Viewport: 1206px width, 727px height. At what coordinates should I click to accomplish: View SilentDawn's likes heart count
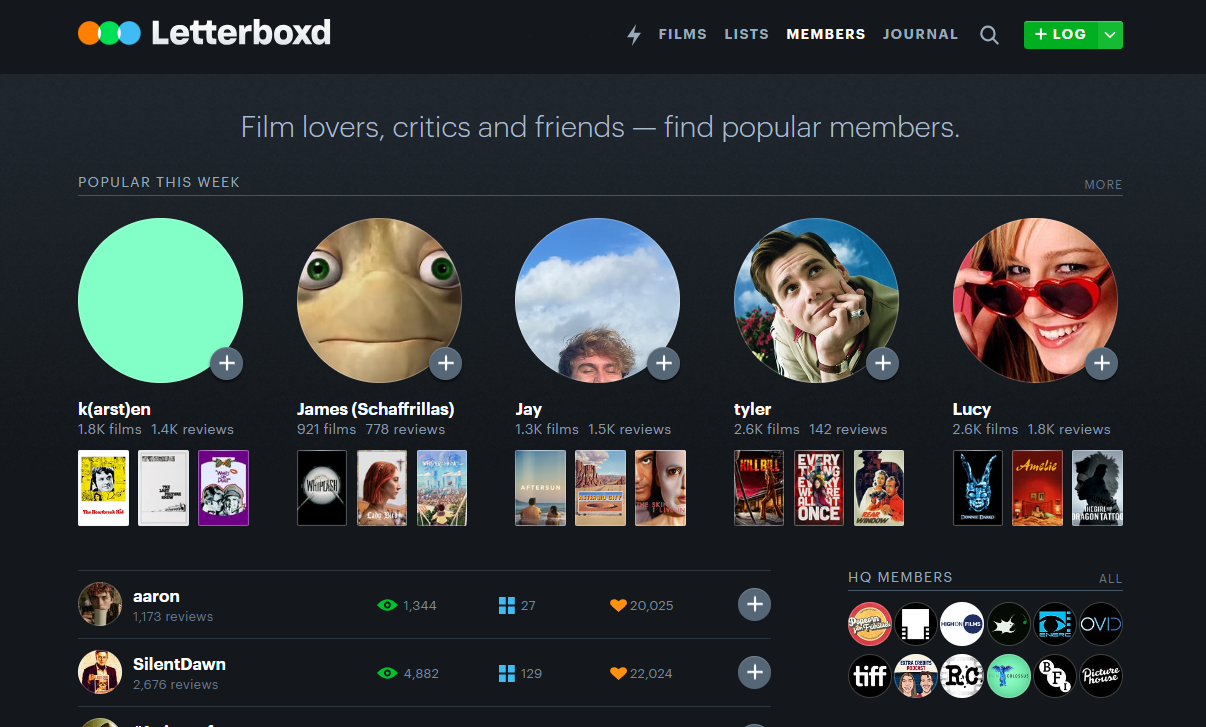click(x=641, y=673)
